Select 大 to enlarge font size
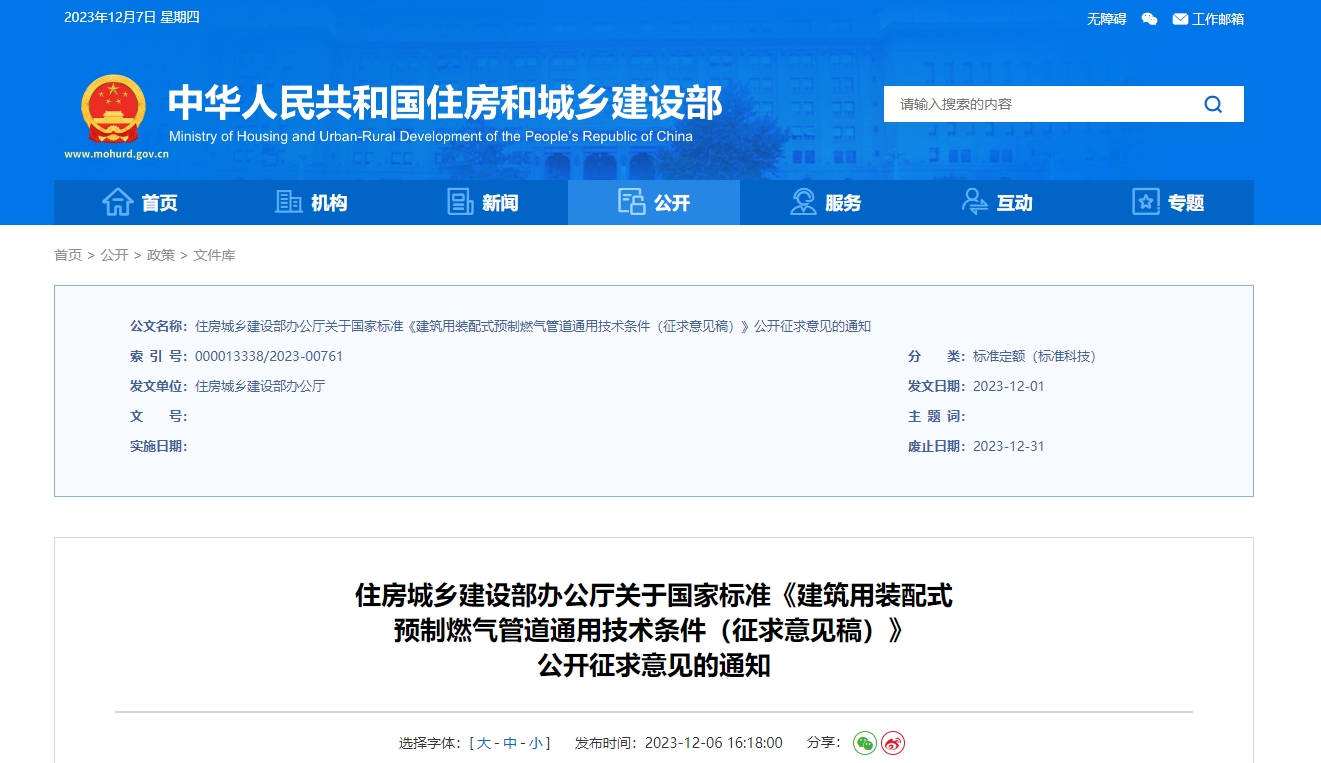The height and width of the screenshot is (763, 1321). click(x=484, y=743)
